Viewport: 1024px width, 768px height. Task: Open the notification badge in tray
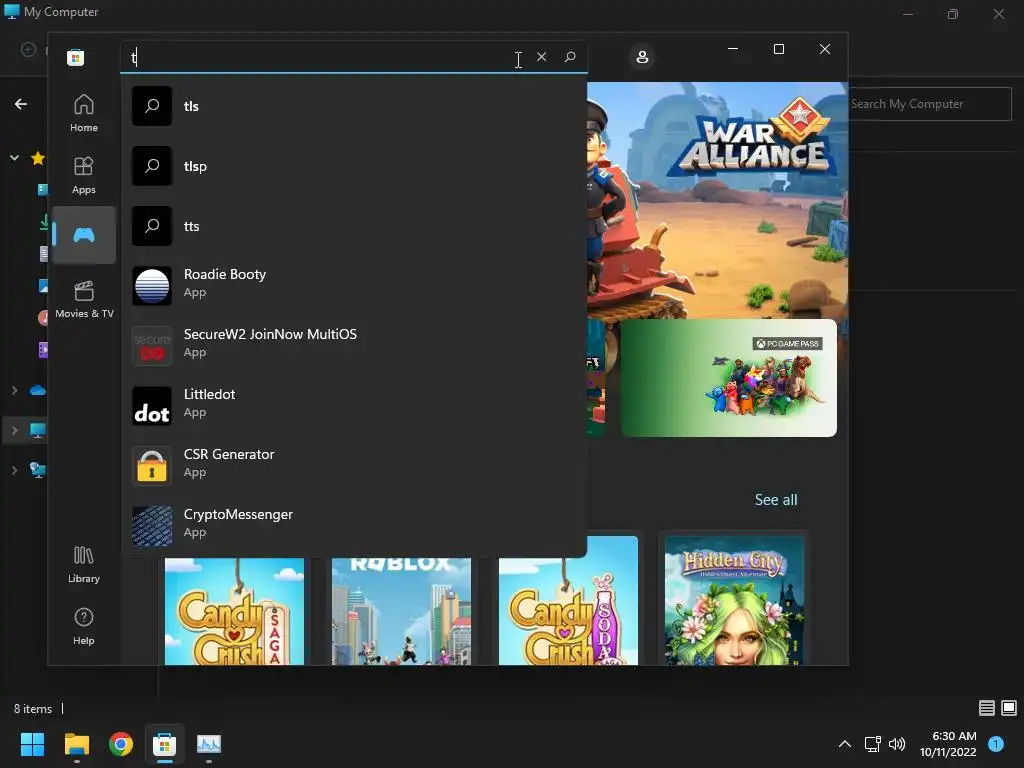pos(996,744)
